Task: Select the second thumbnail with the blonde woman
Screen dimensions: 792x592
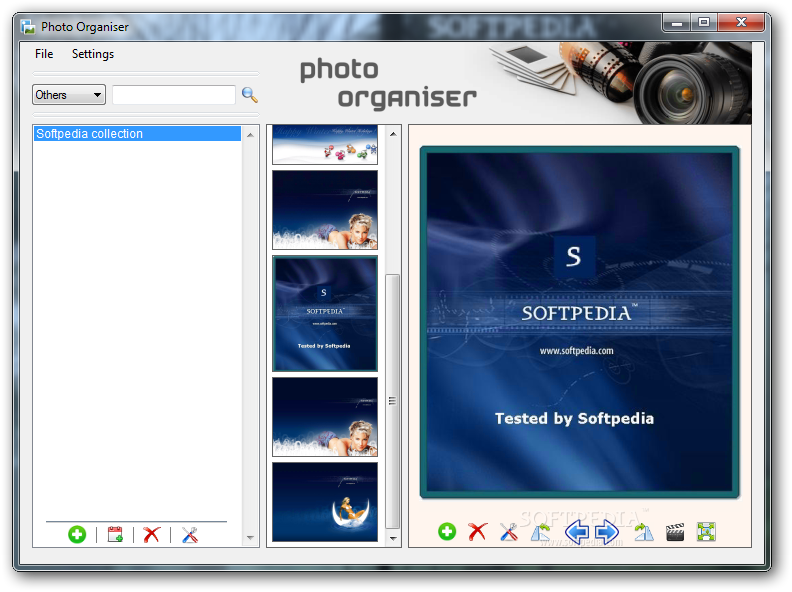Action: (325, 210)
